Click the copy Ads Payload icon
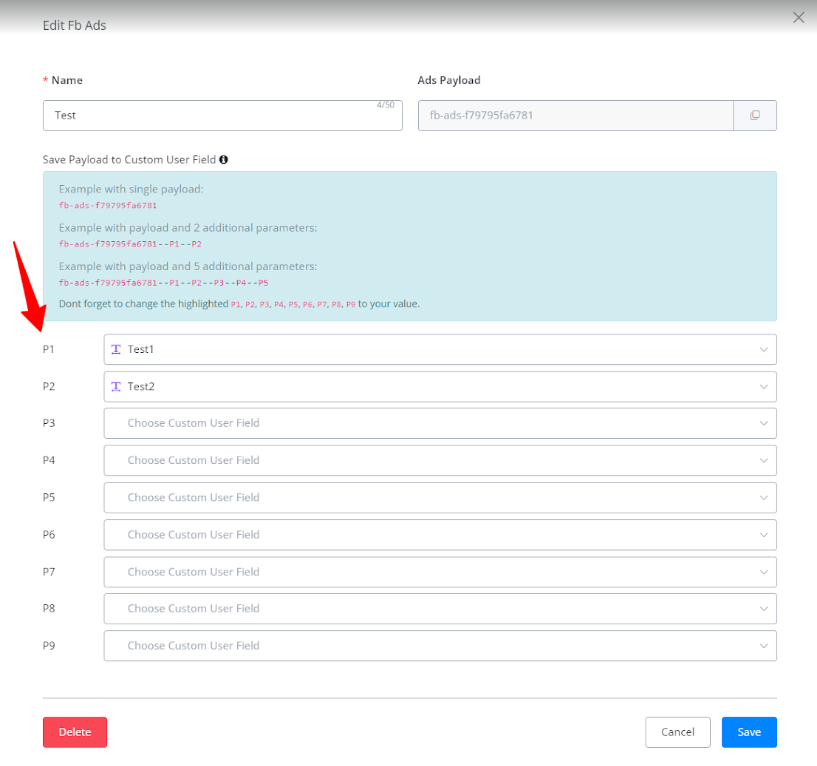817x766 pixels. [x=755, y=115]
